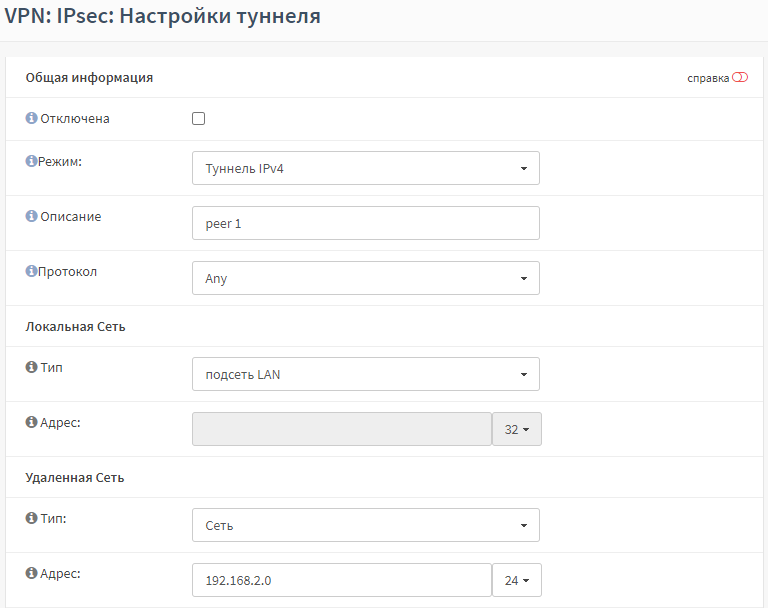Open local network type подсеть LAN dropdown
The height and width of the screenshot is (608, 768).
pyautogui.click(x=366, y=374)
